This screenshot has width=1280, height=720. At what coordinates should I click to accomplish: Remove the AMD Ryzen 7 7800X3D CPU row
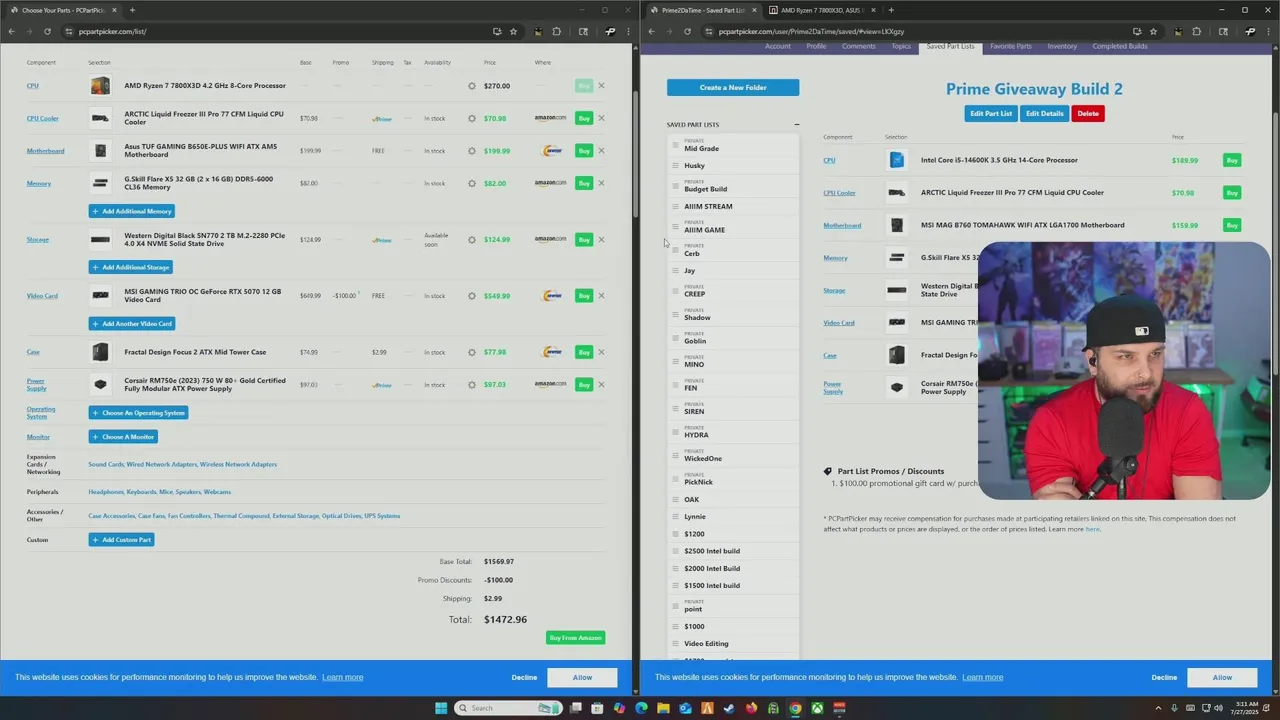click(601, 86)
